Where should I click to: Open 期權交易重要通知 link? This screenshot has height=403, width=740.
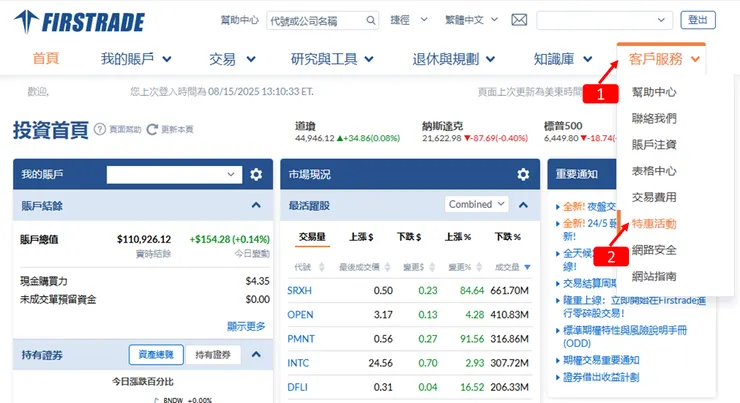click(x=601, y=361)
